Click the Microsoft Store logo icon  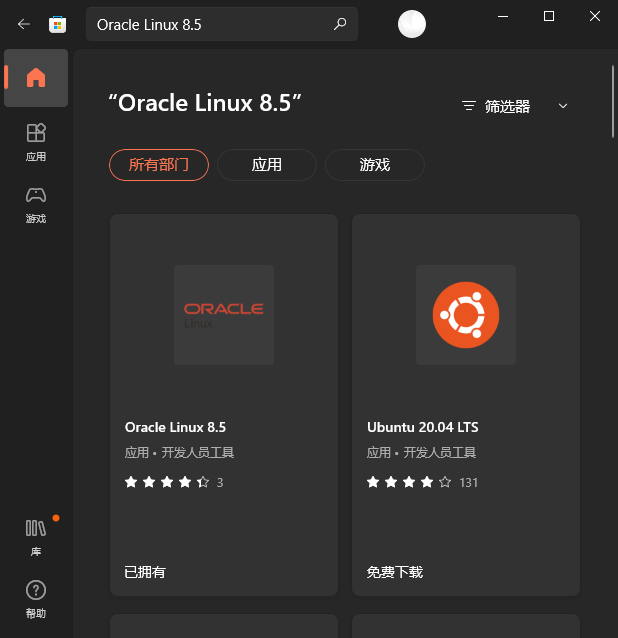click(57, 24)
